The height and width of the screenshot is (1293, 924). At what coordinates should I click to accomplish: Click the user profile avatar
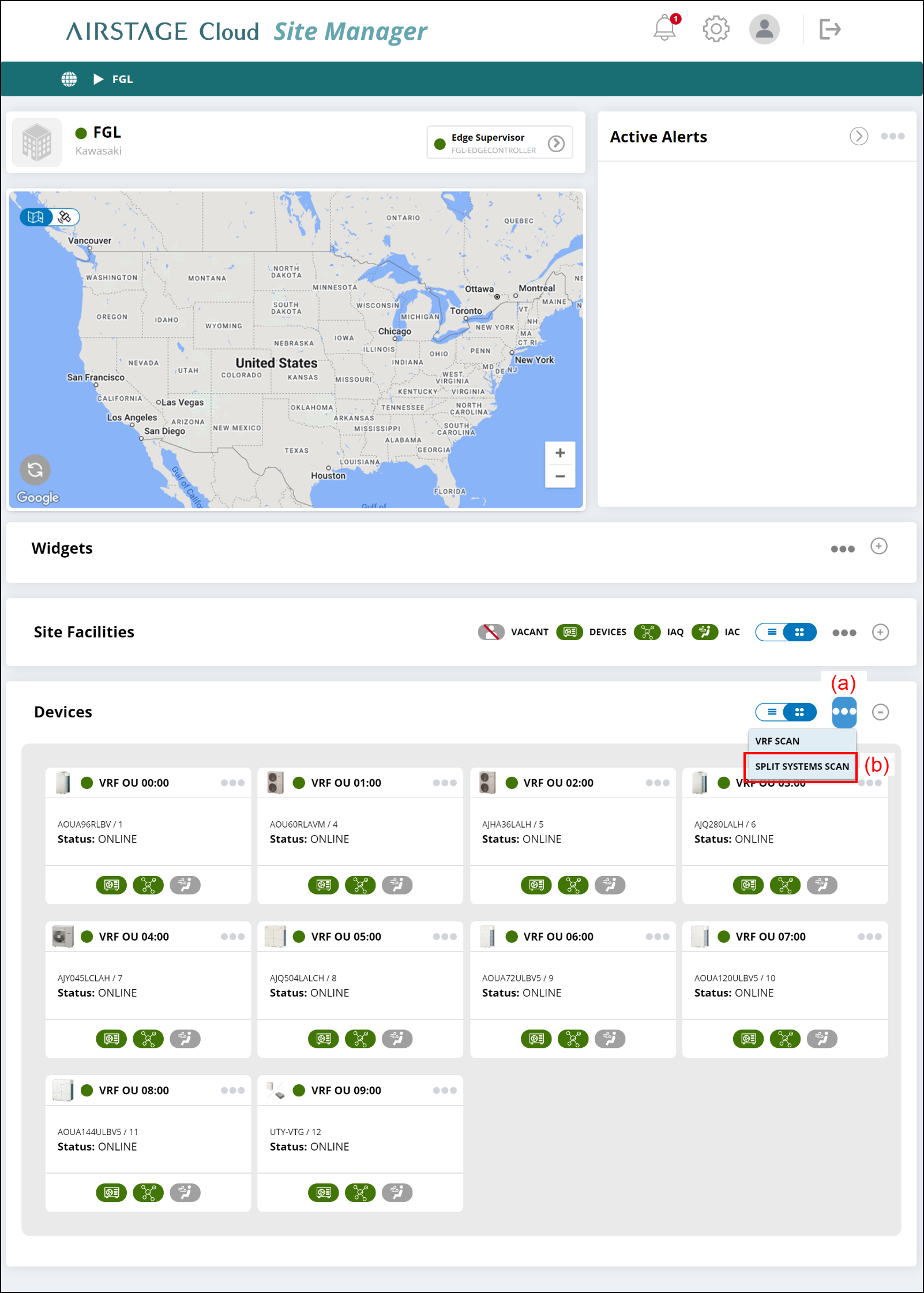pyautogui.click(x=764, y=29)
